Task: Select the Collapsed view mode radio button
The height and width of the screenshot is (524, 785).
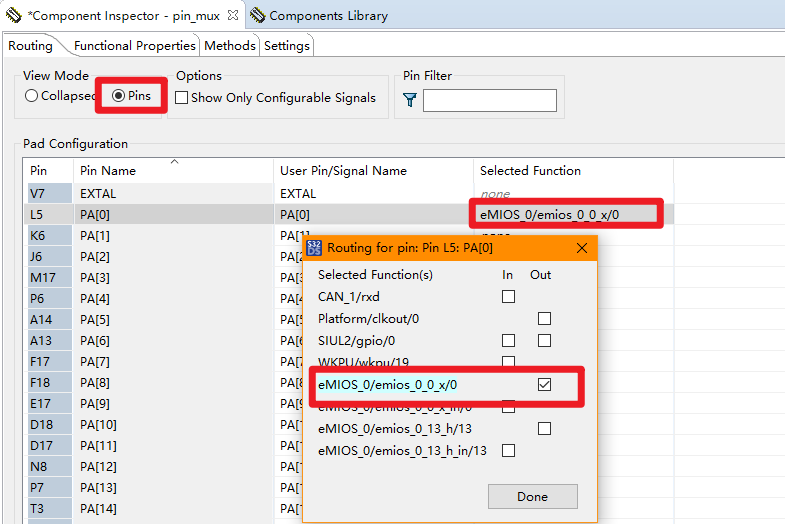Action: pyautogui.click(x=32, y=96)
